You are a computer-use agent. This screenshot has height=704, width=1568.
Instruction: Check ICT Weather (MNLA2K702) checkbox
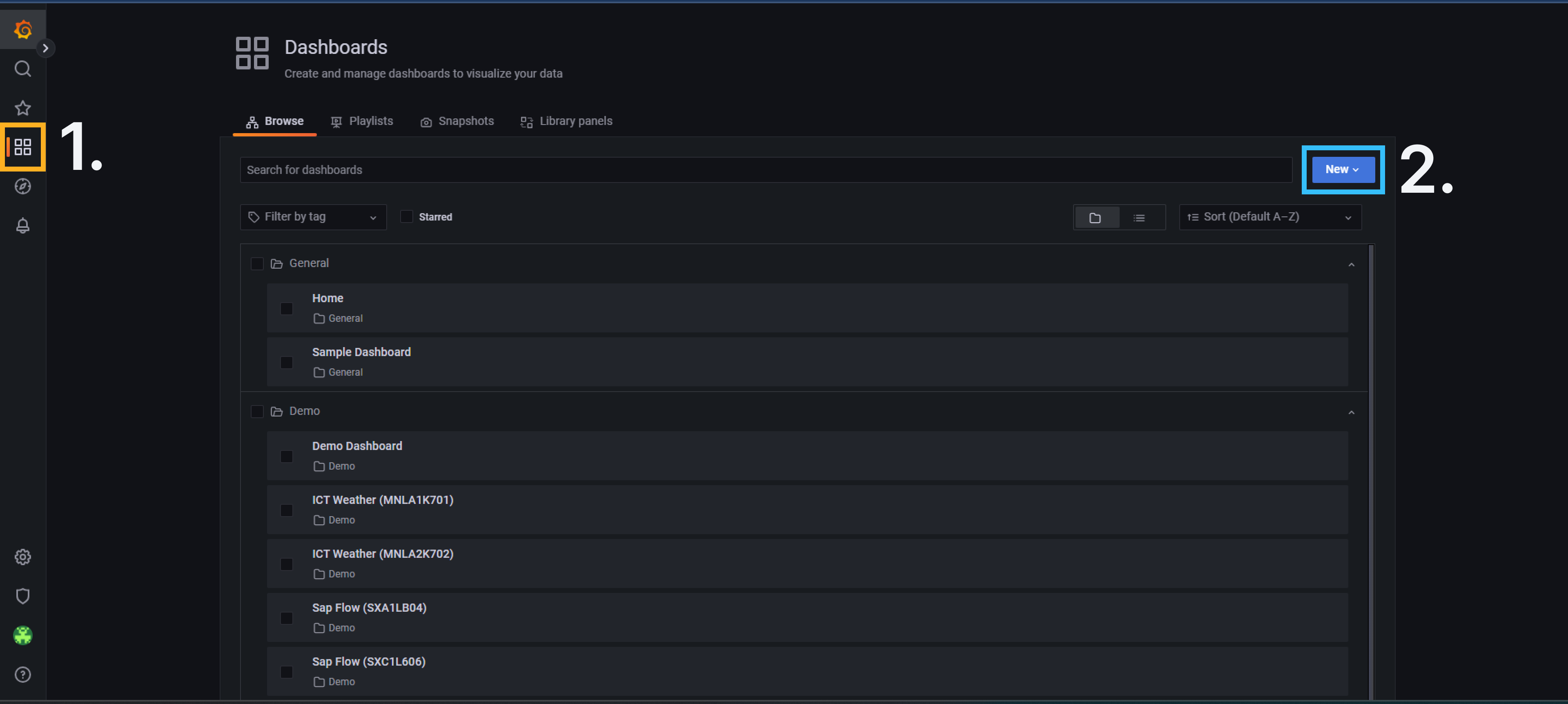[x=286, y=564]
